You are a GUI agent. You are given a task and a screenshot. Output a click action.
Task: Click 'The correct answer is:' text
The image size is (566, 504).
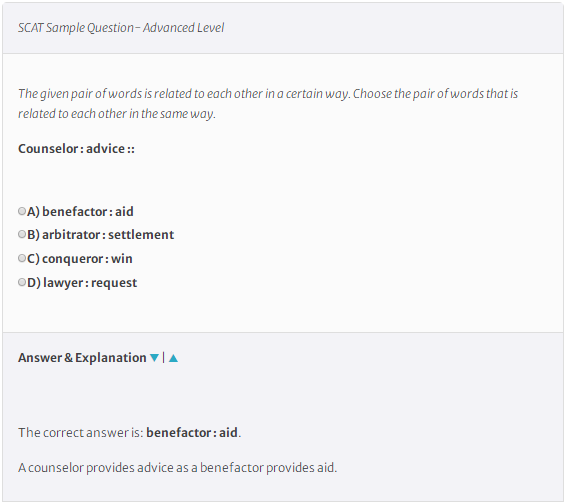(x=81, y=433)
